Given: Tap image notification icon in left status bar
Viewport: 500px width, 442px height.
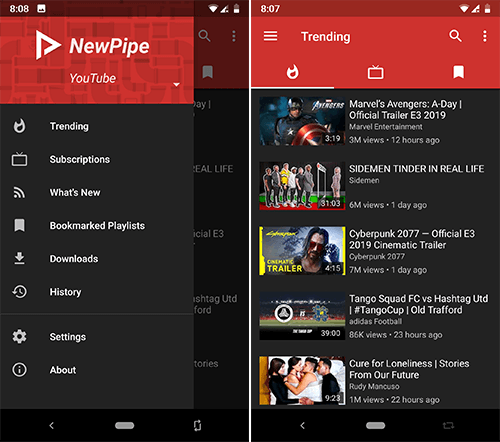Looking at the screenshot, I should (x=41, y=8).
